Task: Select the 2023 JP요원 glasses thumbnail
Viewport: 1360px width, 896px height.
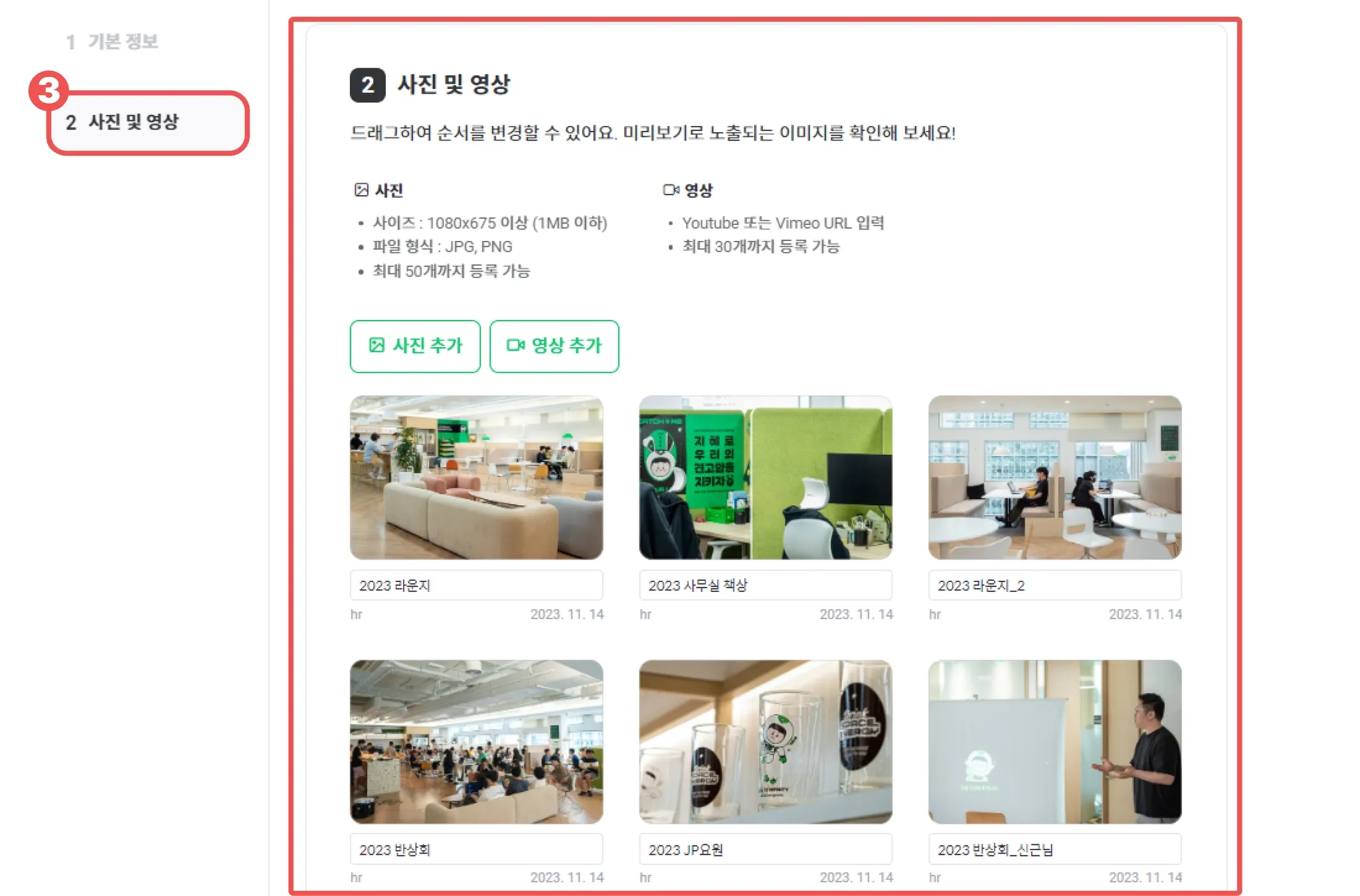Action: 766,741
